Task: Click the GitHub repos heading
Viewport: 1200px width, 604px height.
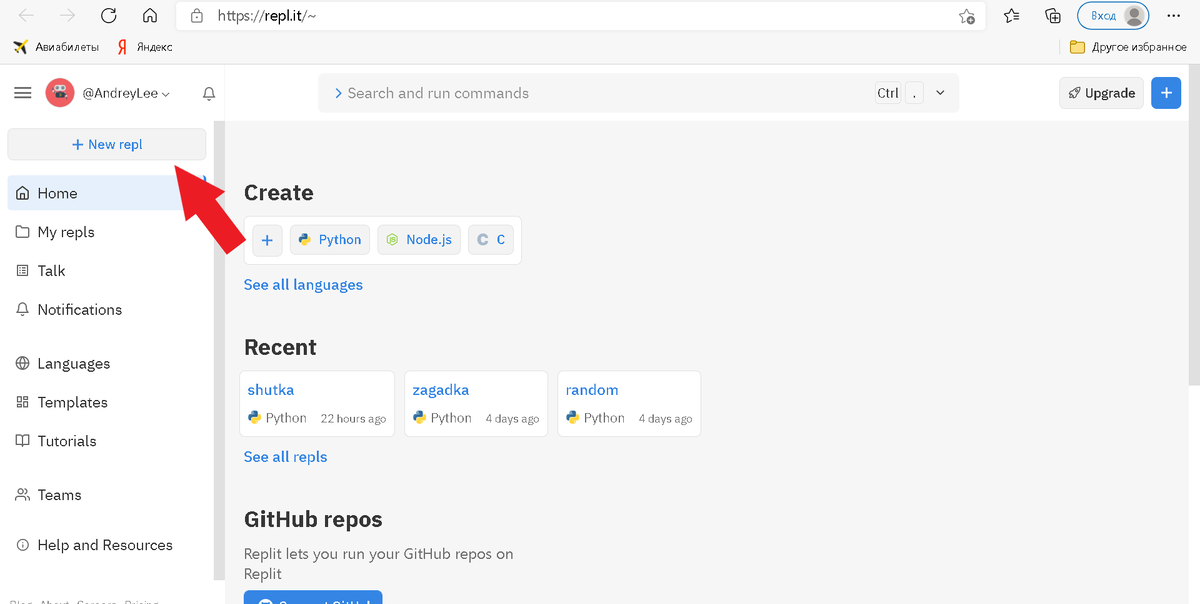Action: (x=313, y=519)
